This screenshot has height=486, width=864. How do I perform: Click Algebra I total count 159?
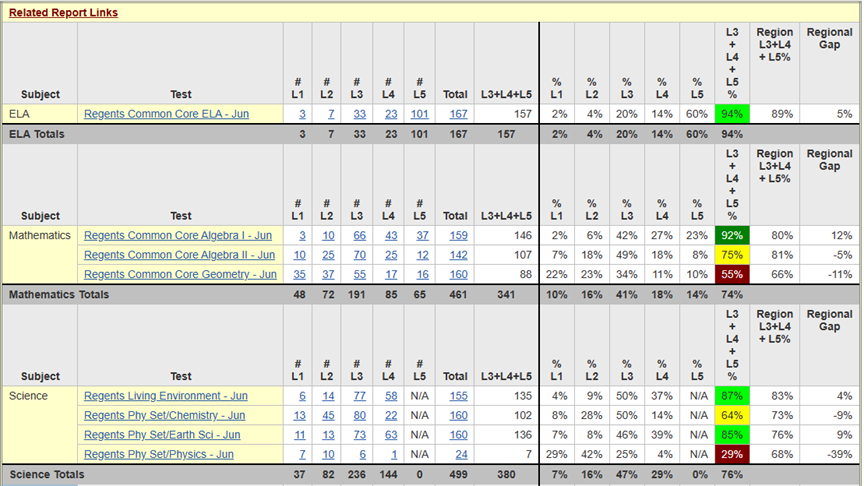[x=458, y=235]
